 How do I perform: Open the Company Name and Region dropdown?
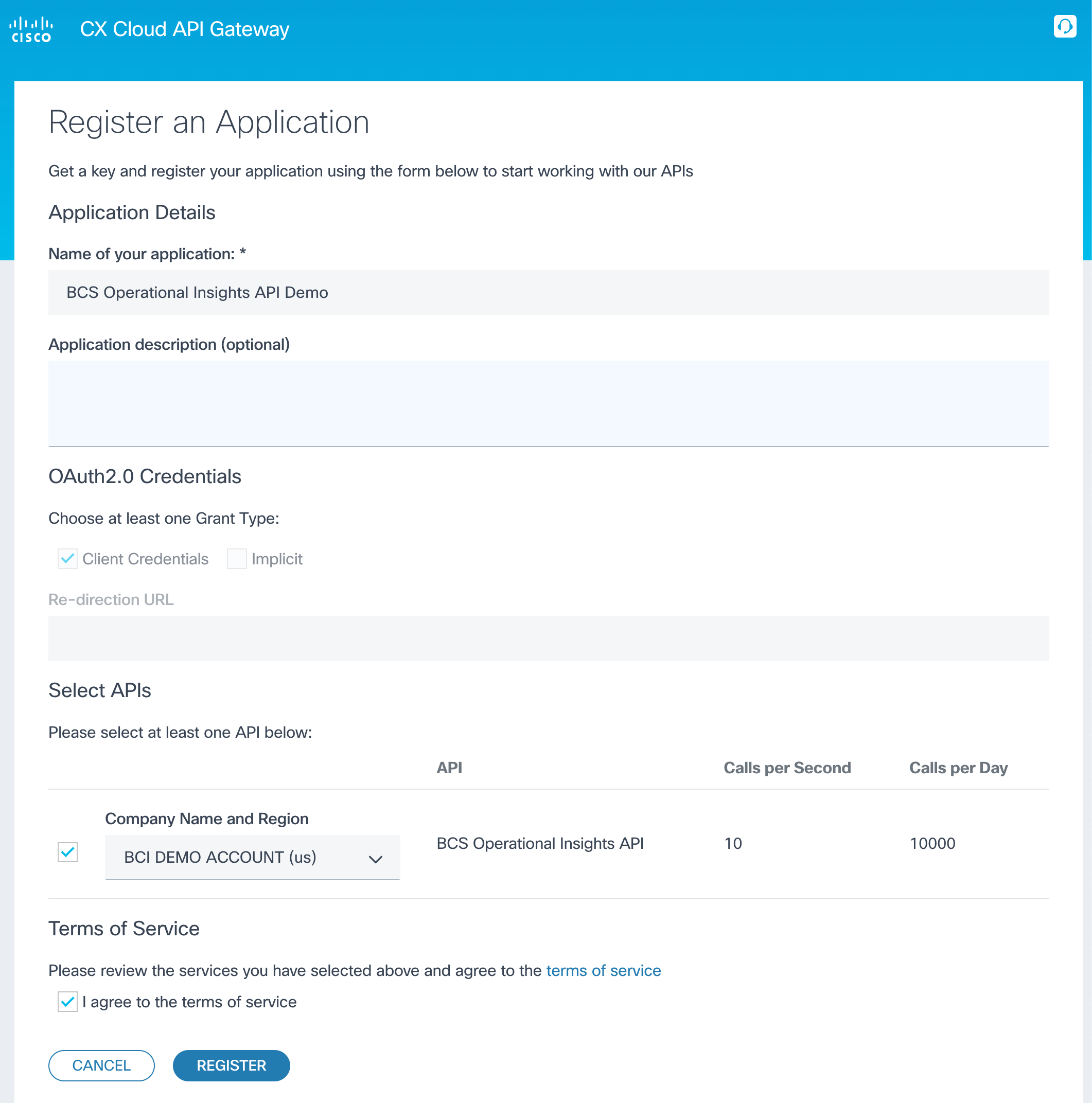(253, 857)
